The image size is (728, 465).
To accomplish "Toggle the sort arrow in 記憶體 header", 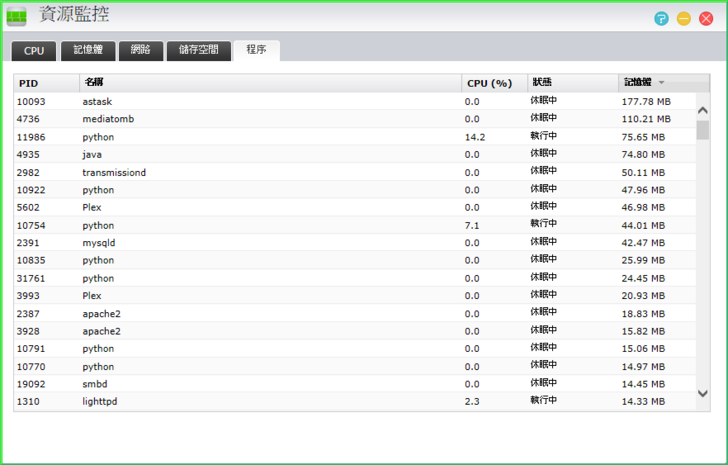I will click(x=662, y=83).
